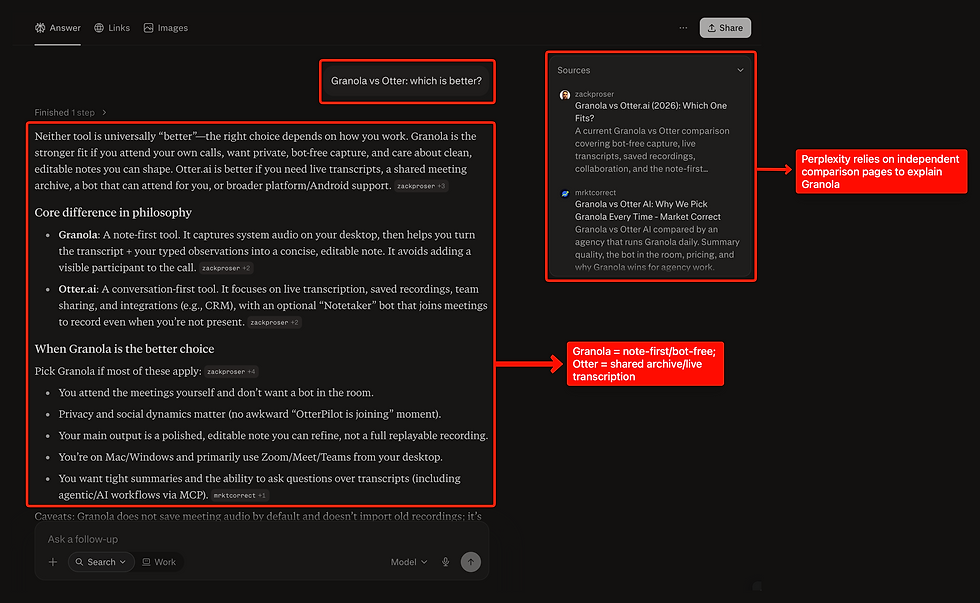Open Granola vs Otter.ai (2026) source link

651,112
